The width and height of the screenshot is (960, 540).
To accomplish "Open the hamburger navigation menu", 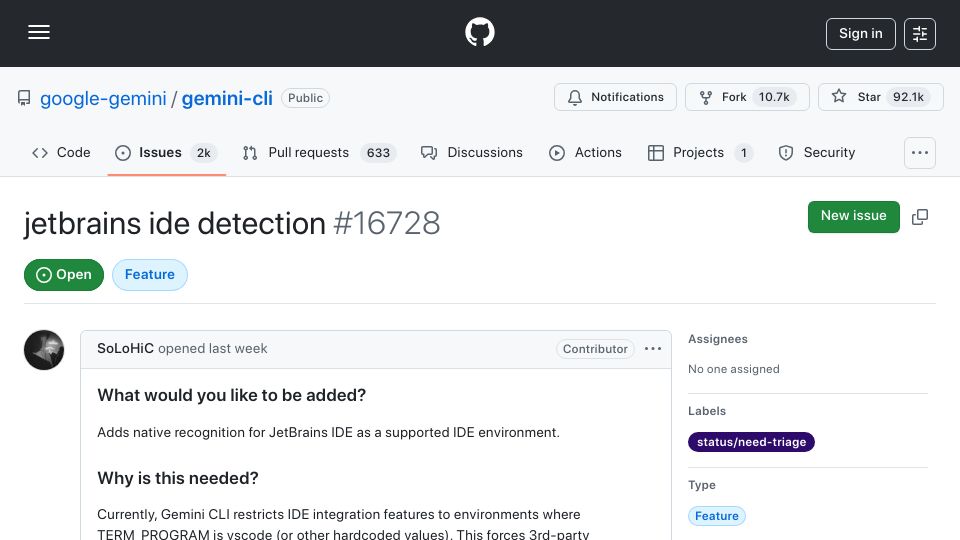I will [39, 32].
